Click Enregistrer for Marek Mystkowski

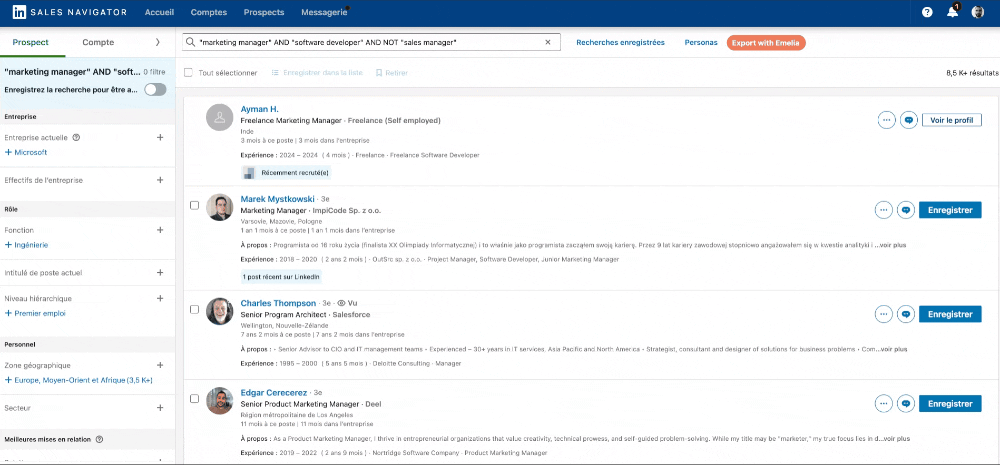pos(950,210)
